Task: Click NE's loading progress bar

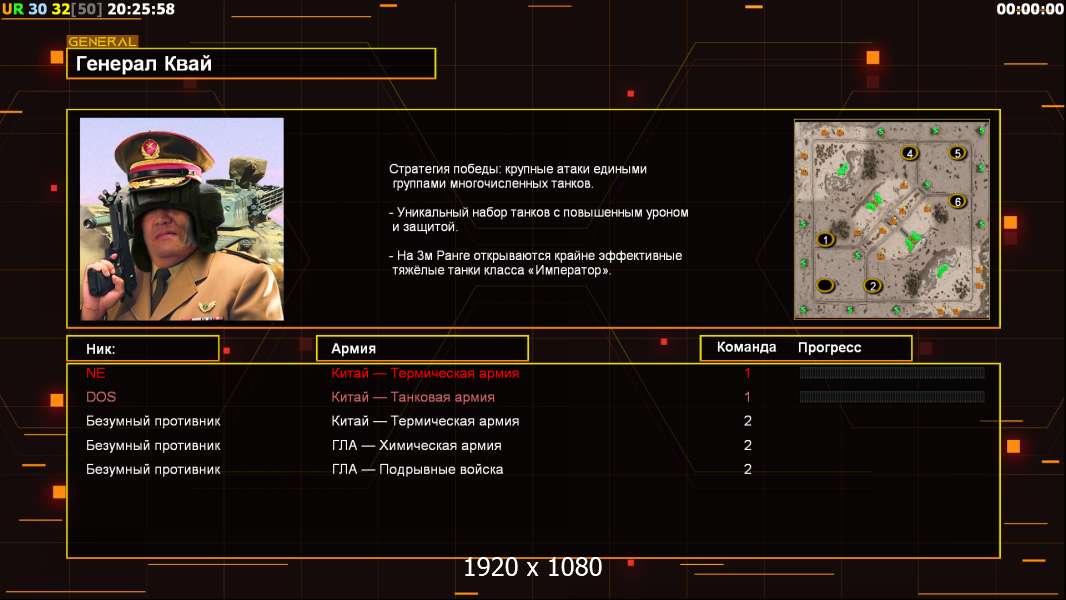Action: point(892,372)
